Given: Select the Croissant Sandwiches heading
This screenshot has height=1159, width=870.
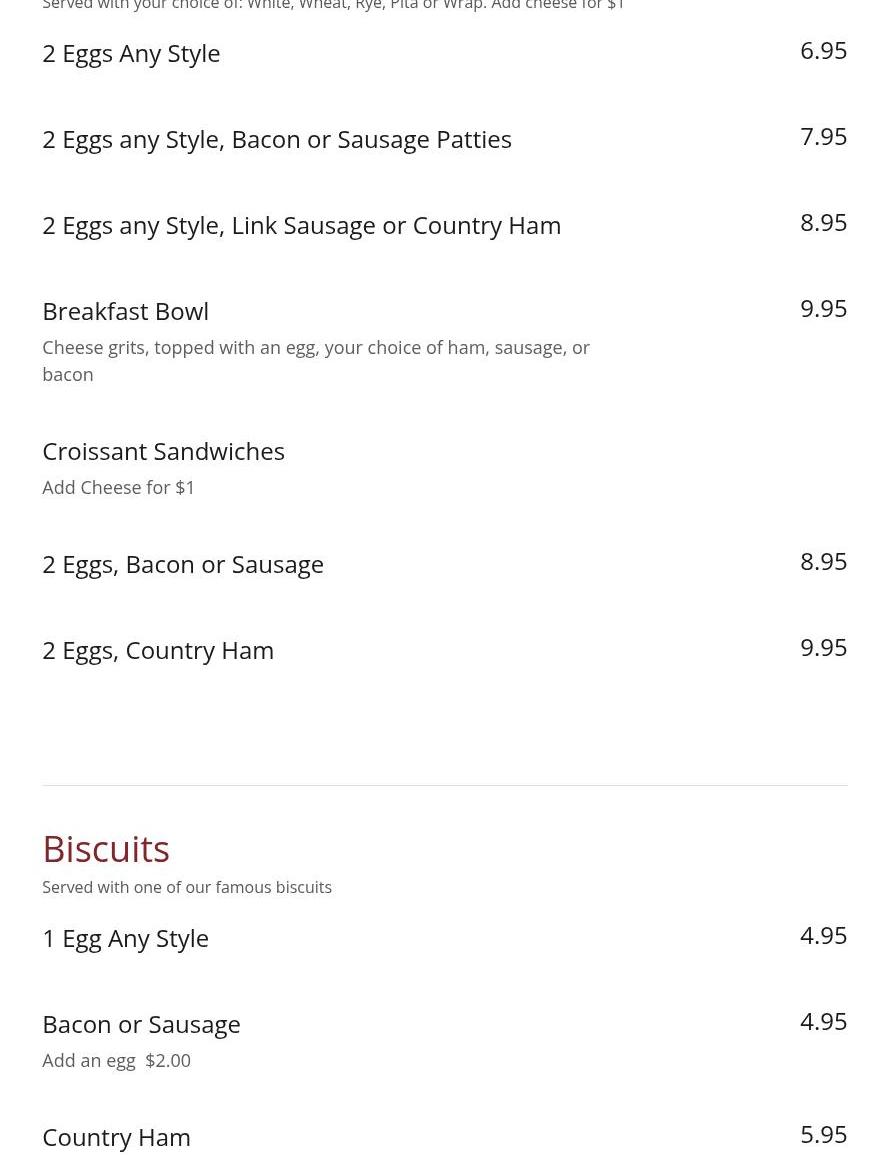Looking at the screenshot, I should (x=163, y=451).
